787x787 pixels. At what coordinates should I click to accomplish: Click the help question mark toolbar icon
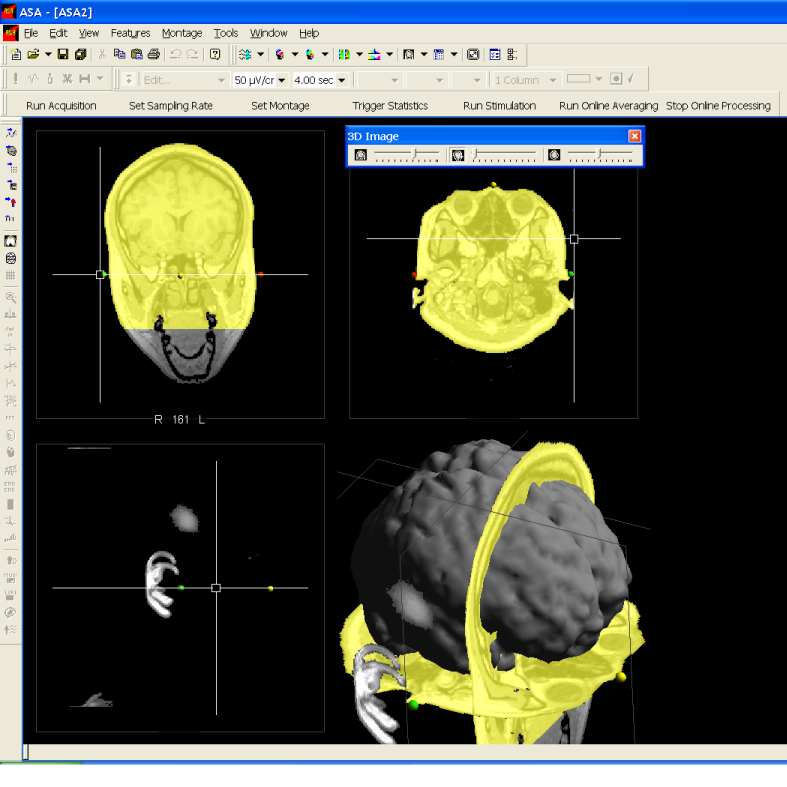pos(215,54)
